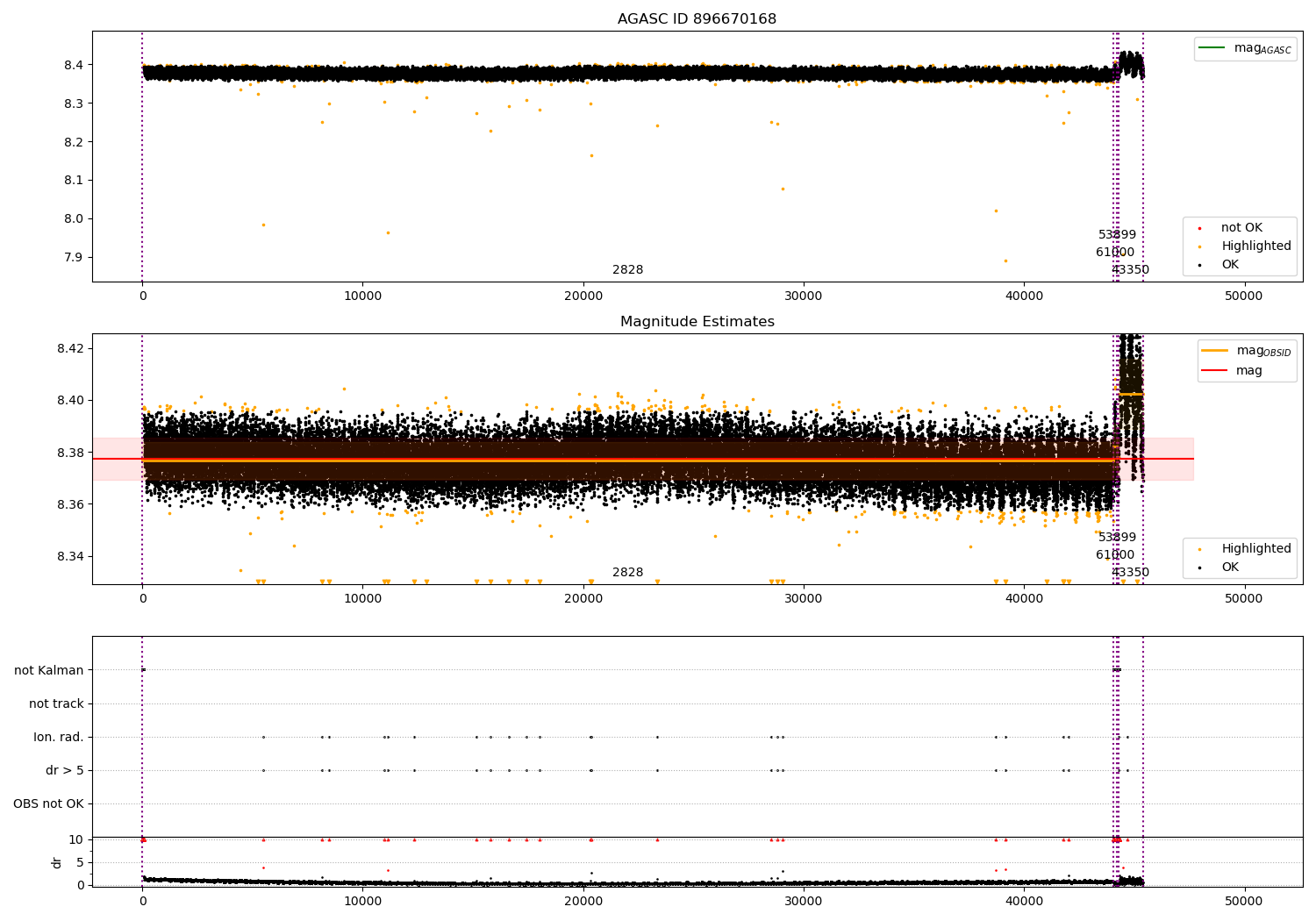Click the "61000" annotation in Magnitude Estimates

(1114, 555)
